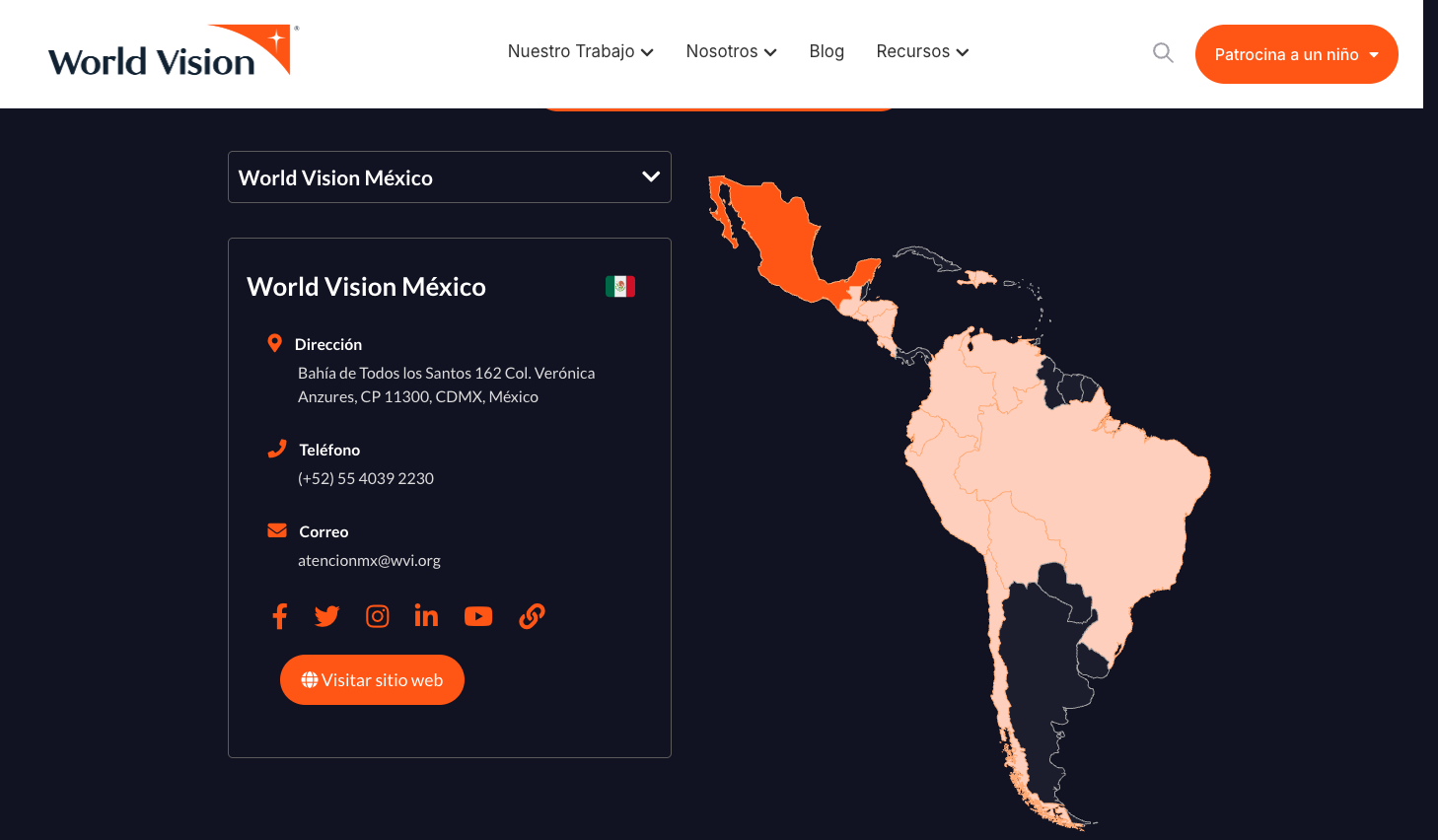Viewport: 1438px width, 840px height.
Task: Click the Bahía de Todos los Santos address
Action: click(x=447, y=385)
